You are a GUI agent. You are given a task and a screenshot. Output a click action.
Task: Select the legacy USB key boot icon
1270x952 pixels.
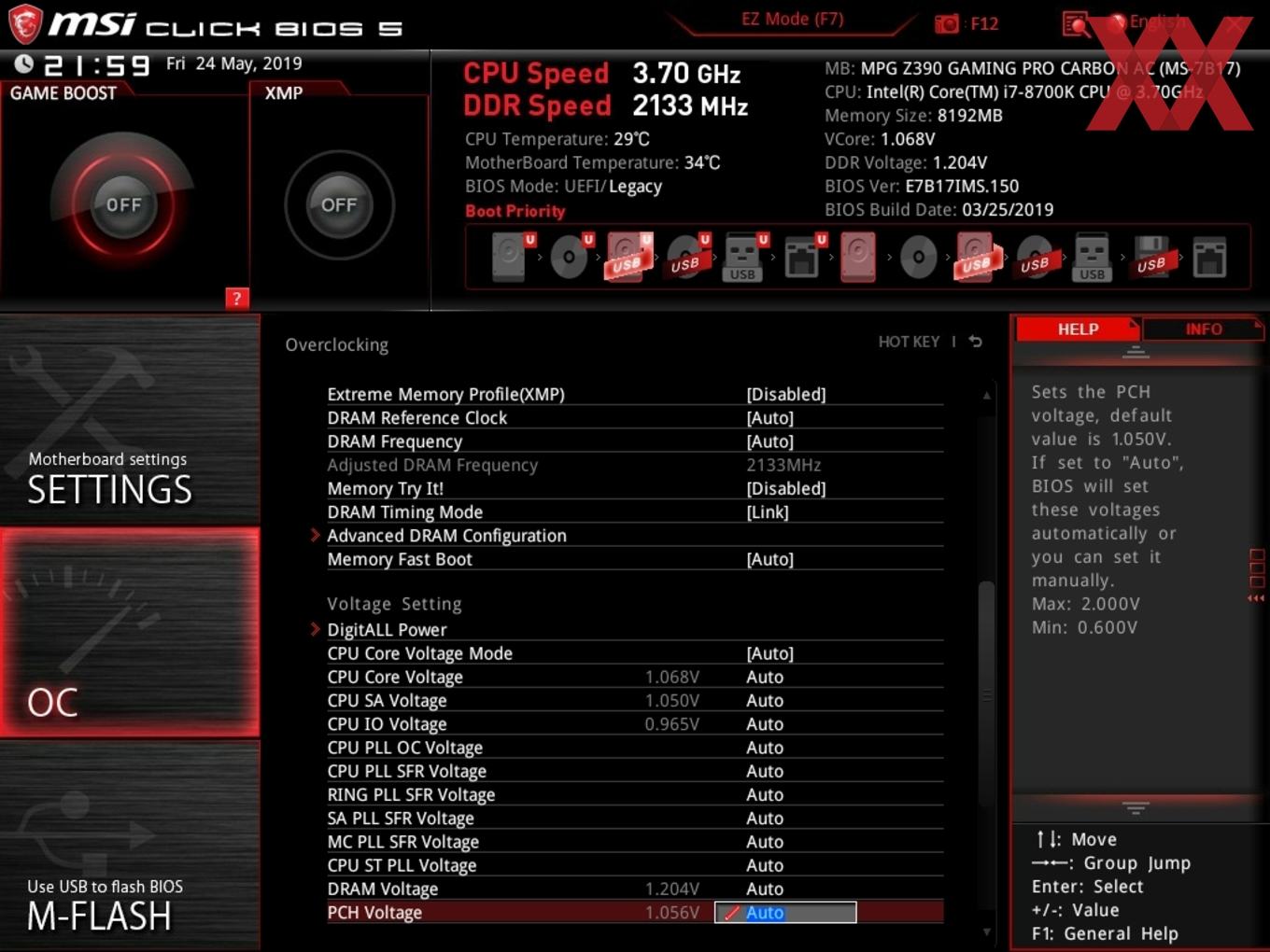tap(1092, 257)
